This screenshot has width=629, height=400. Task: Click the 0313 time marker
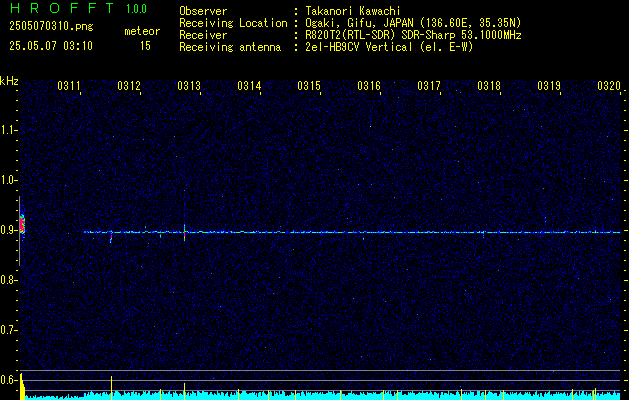click(x=189, y=86)
